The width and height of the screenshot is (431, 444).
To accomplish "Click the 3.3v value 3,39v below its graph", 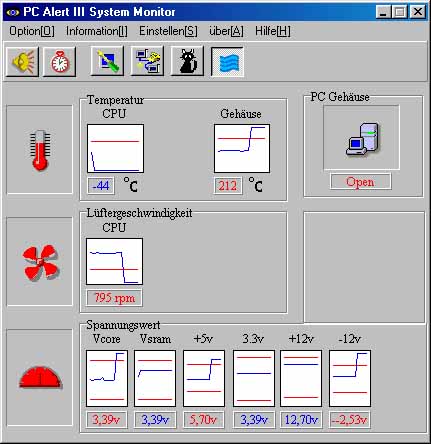I will [x=254, y=420].
